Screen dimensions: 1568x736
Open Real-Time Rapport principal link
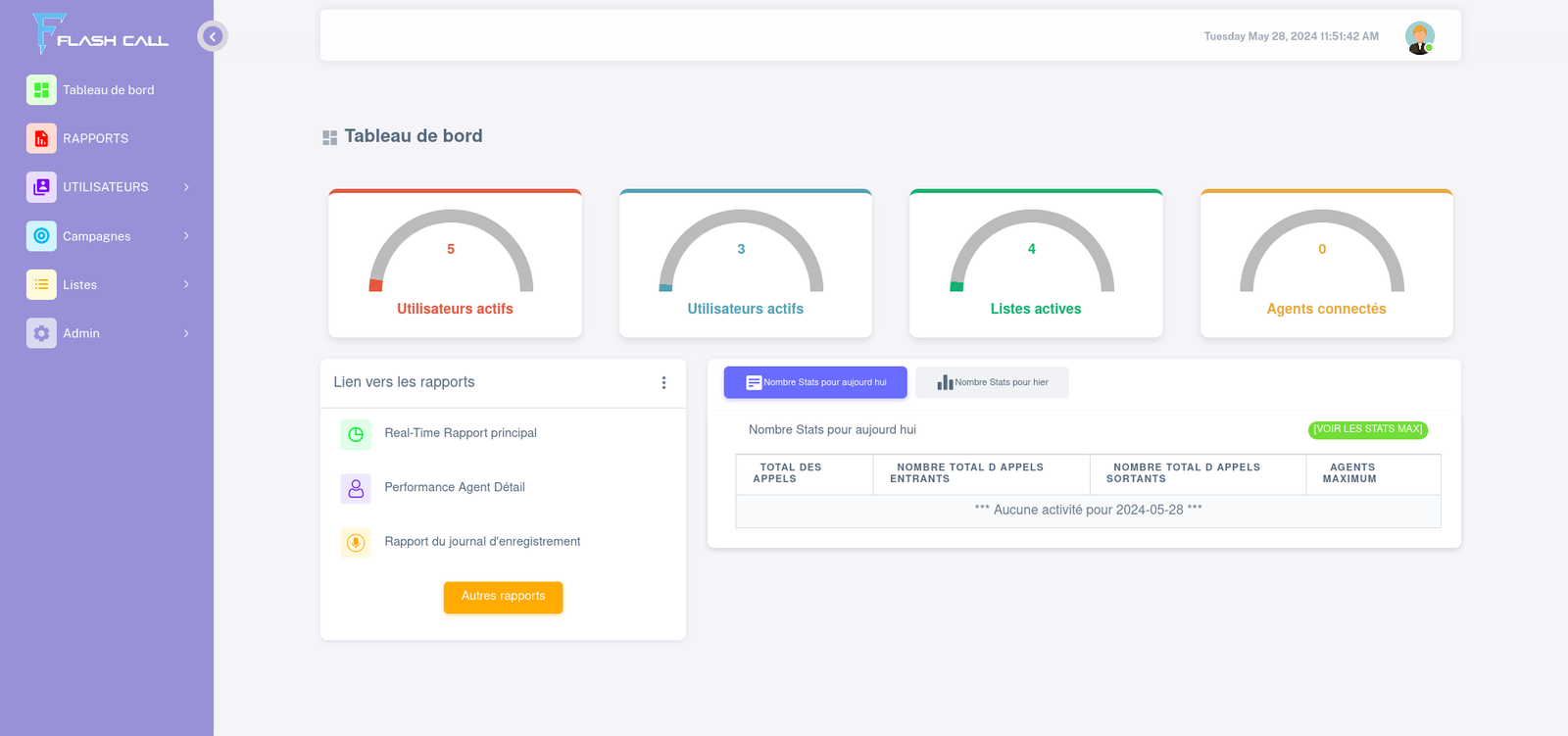(461, 433)
